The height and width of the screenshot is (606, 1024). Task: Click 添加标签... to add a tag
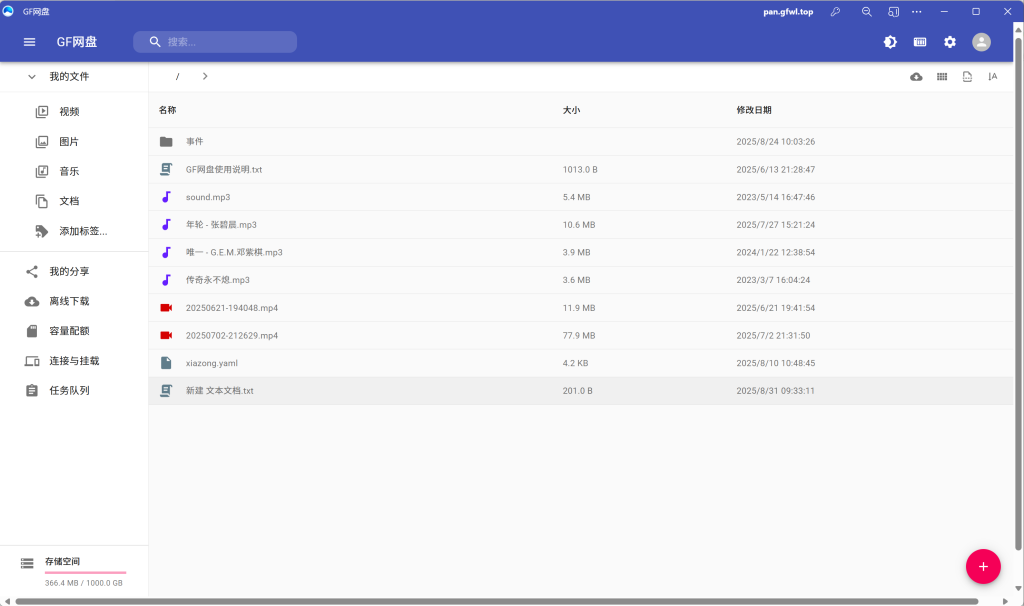pyautogui.click(x=82, y=231)
